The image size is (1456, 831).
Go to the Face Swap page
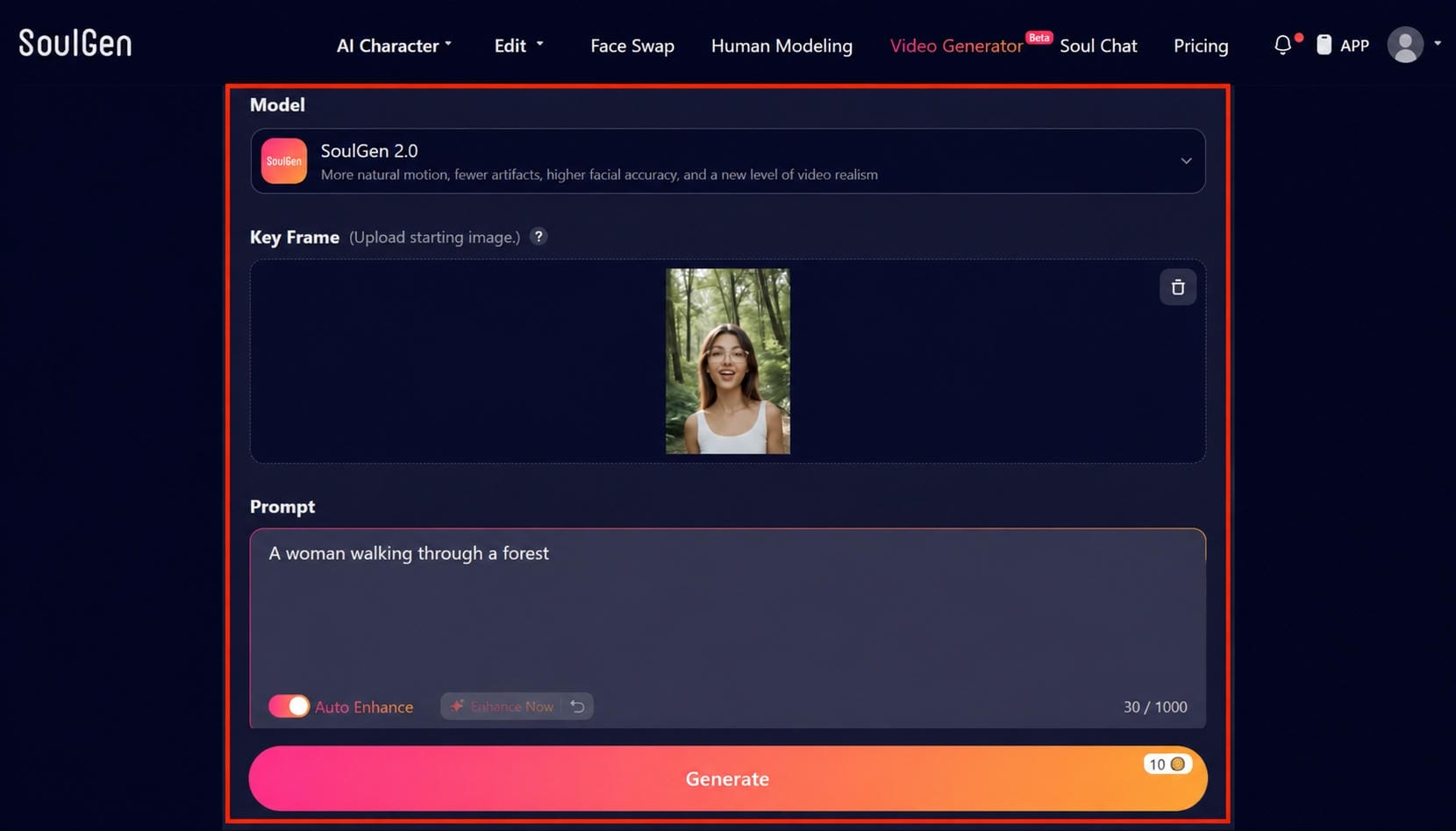point(632,46)
